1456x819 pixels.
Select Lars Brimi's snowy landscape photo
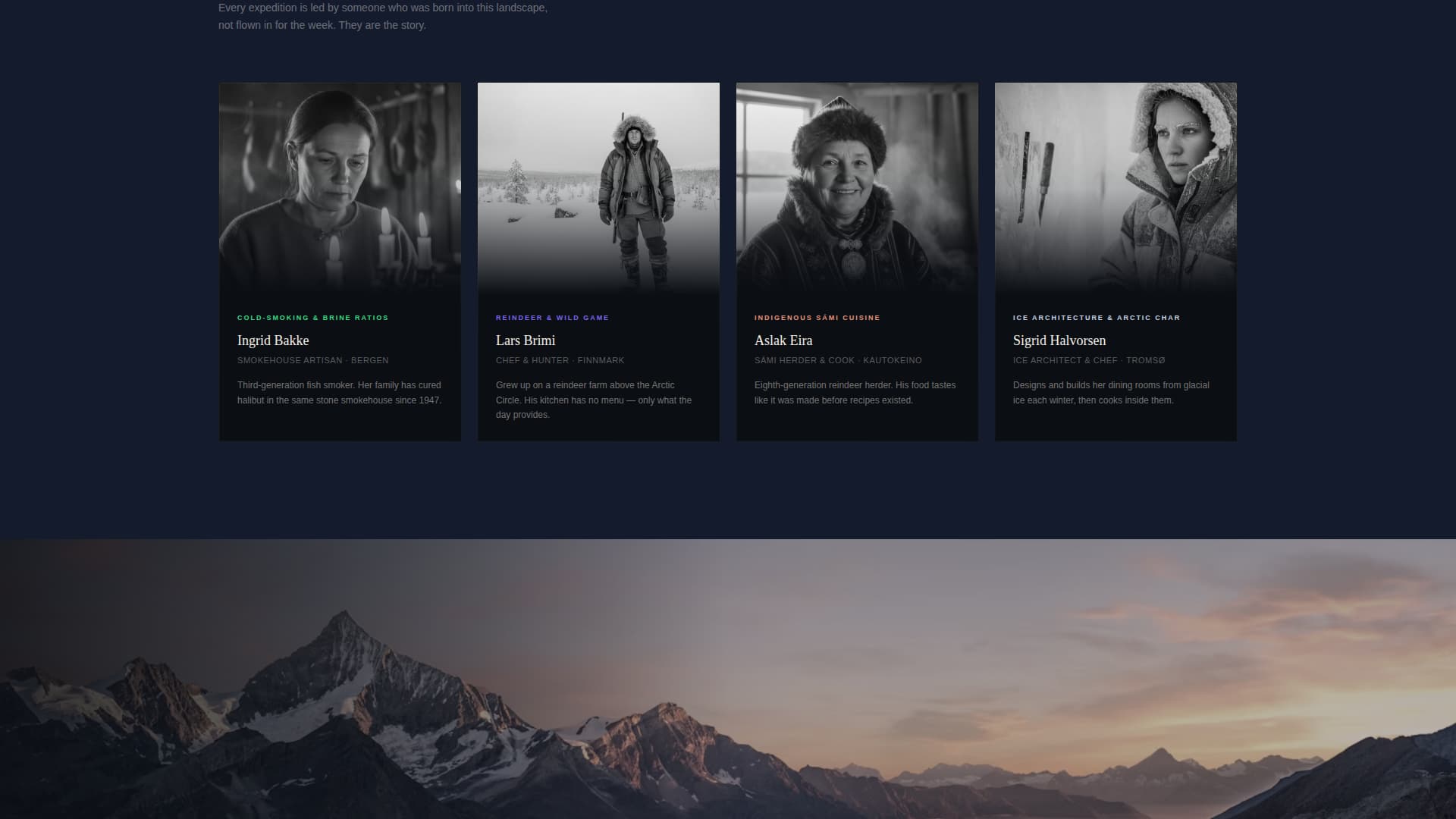(598, 186)
